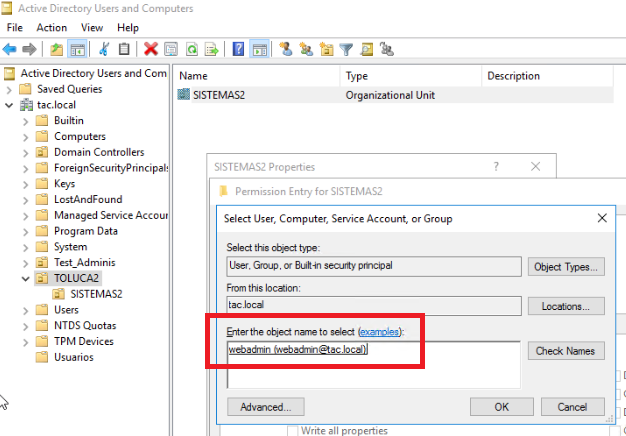This screenshot has height=436, width=626.
Task: Collapse the tac.local domain node
Action: (10, 105)
